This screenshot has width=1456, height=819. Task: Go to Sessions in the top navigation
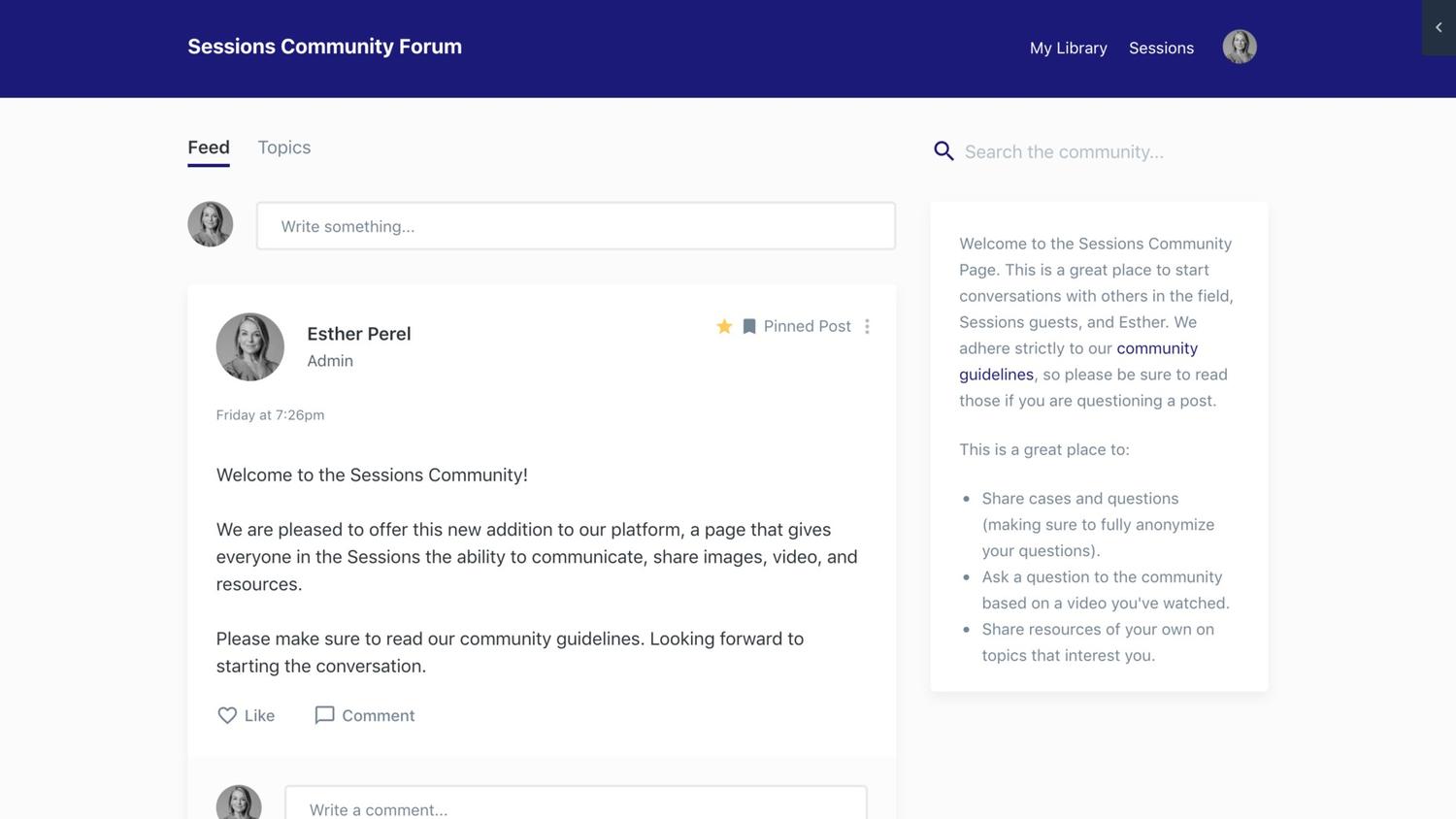point(1161,48)
